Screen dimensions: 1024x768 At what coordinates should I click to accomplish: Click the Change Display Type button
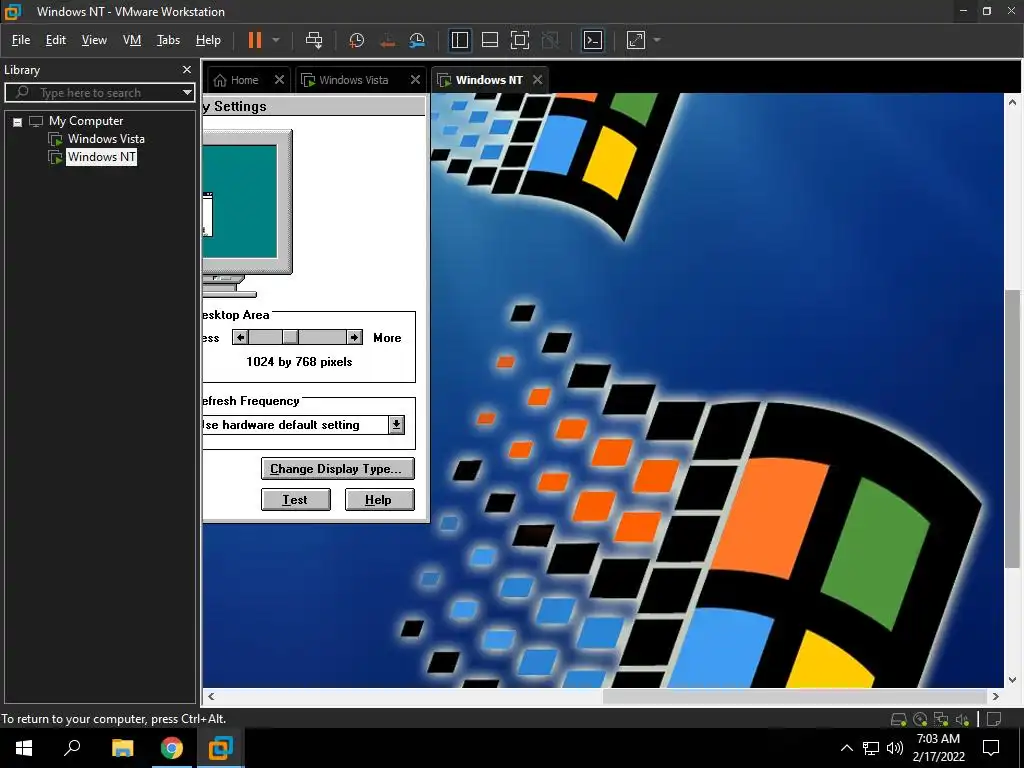tap(338, 469)
